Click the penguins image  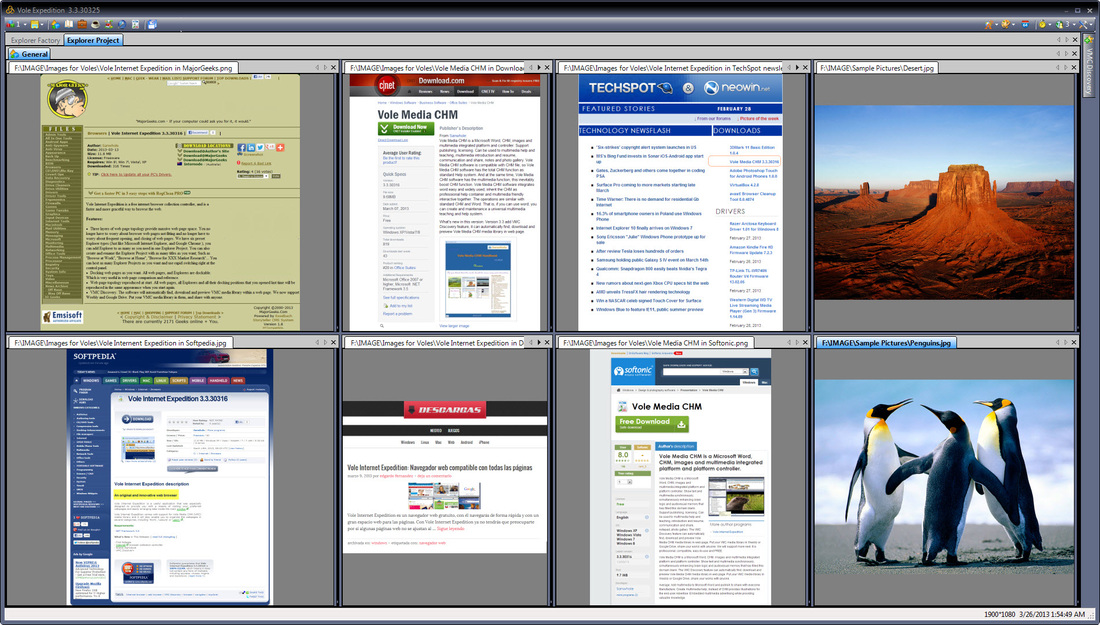(944, 477)
